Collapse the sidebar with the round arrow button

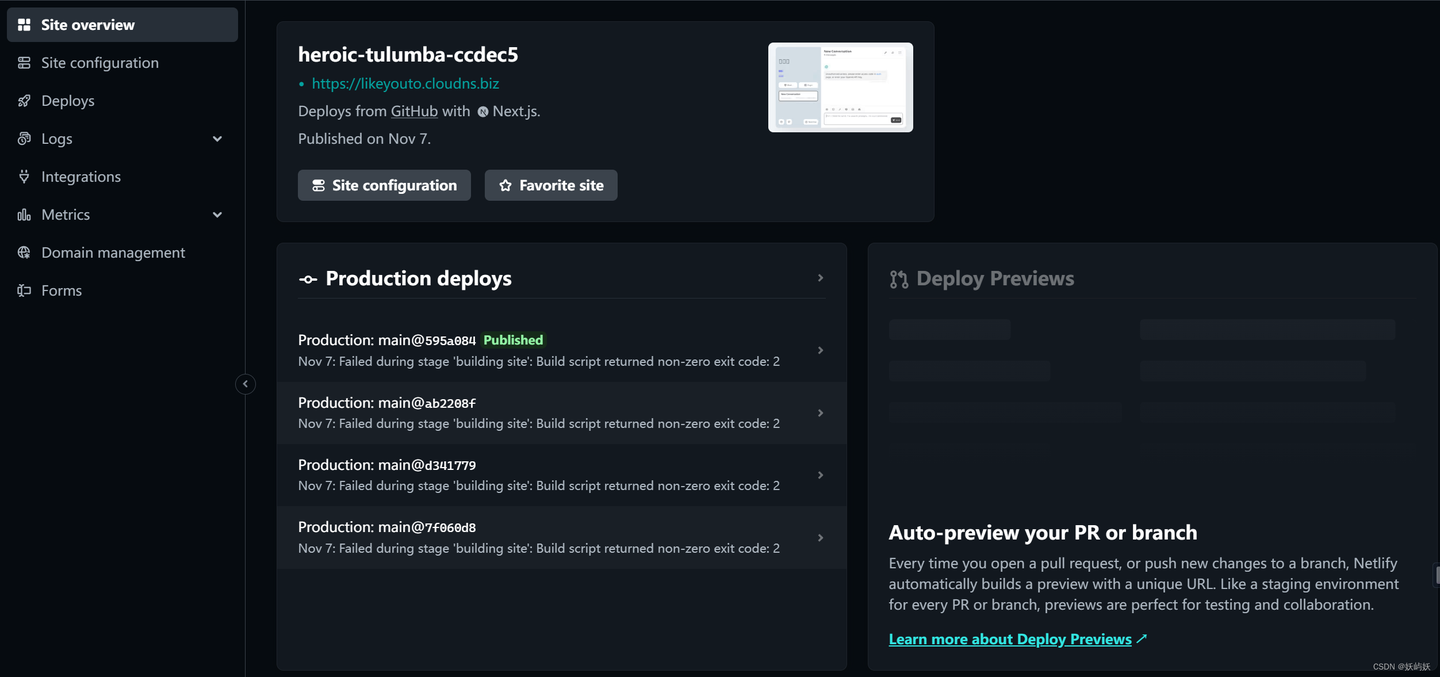[245, 384]
